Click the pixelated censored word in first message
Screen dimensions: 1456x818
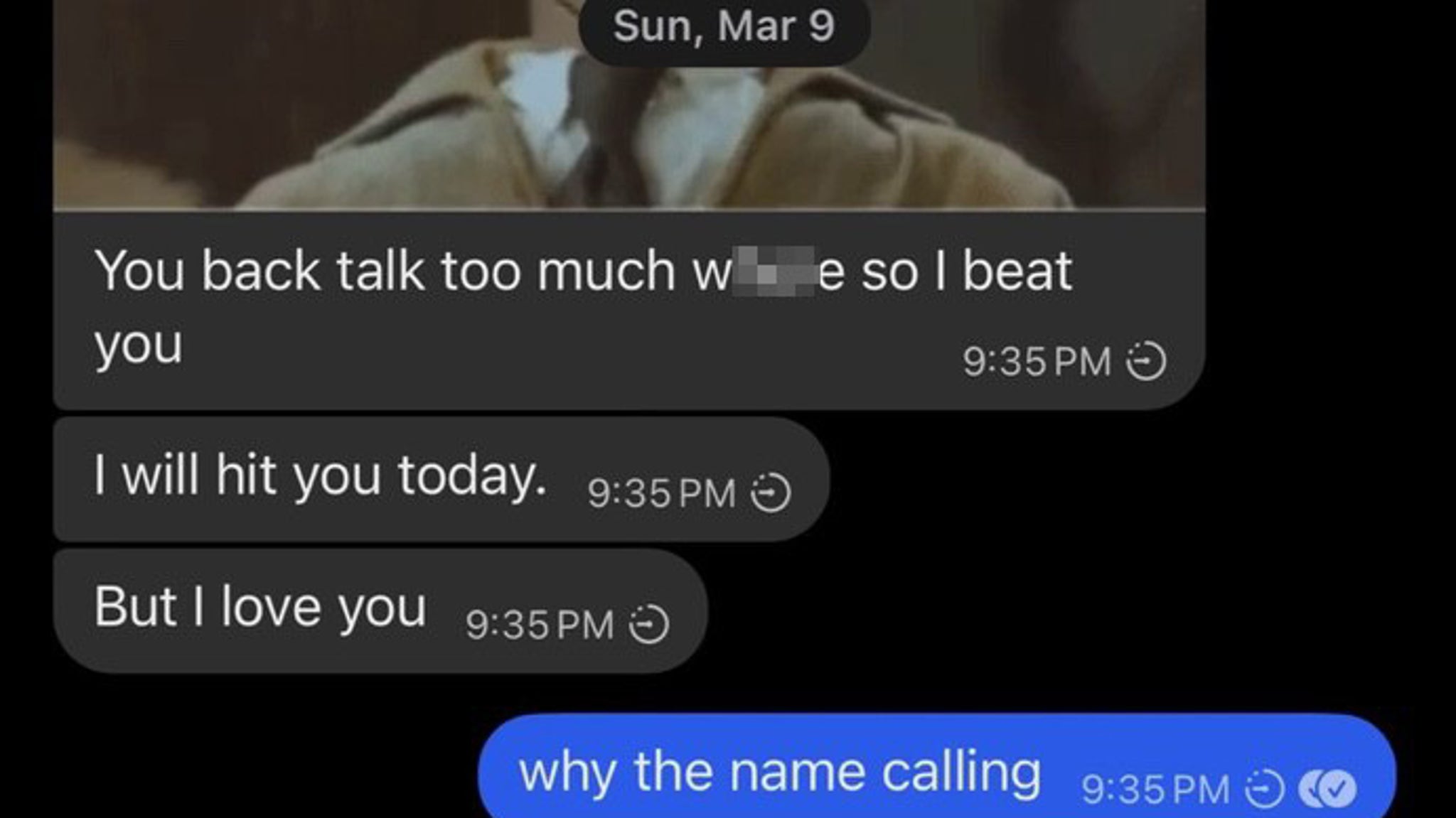[x=773, y=271]
